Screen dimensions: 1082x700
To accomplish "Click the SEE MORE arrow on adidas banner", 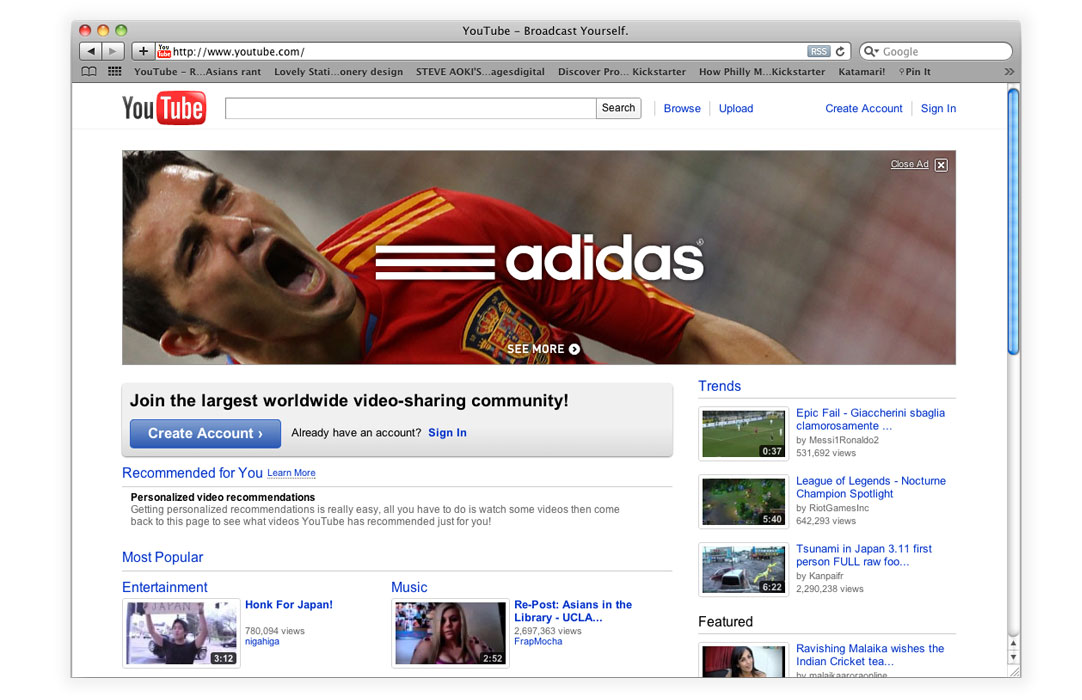I will tap(574, 349).
